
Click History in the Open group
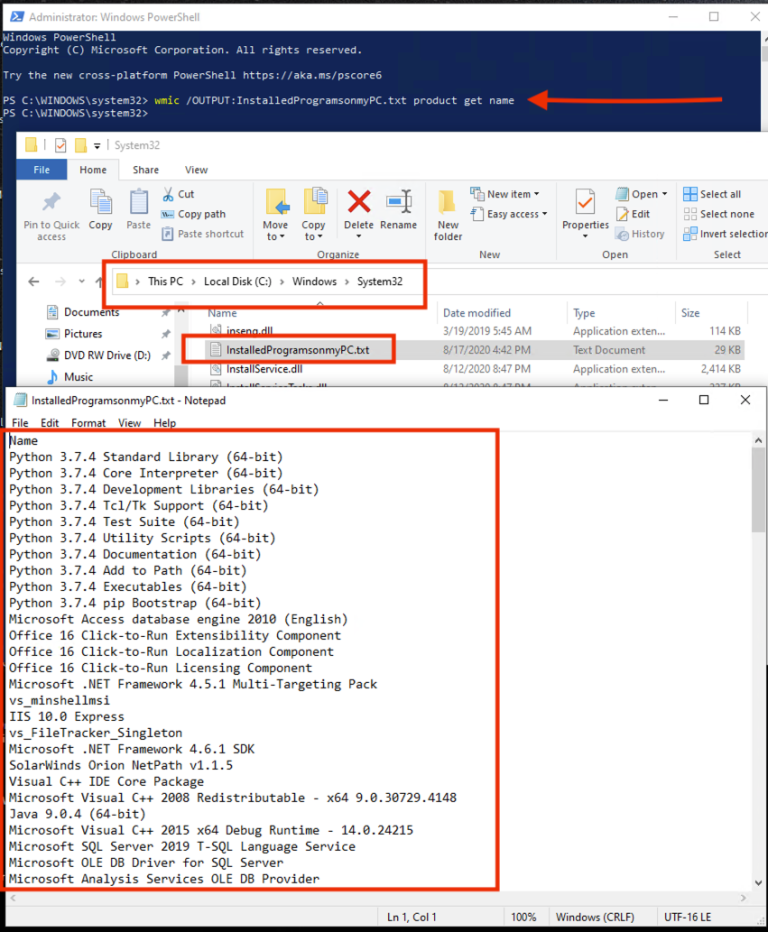640,234
